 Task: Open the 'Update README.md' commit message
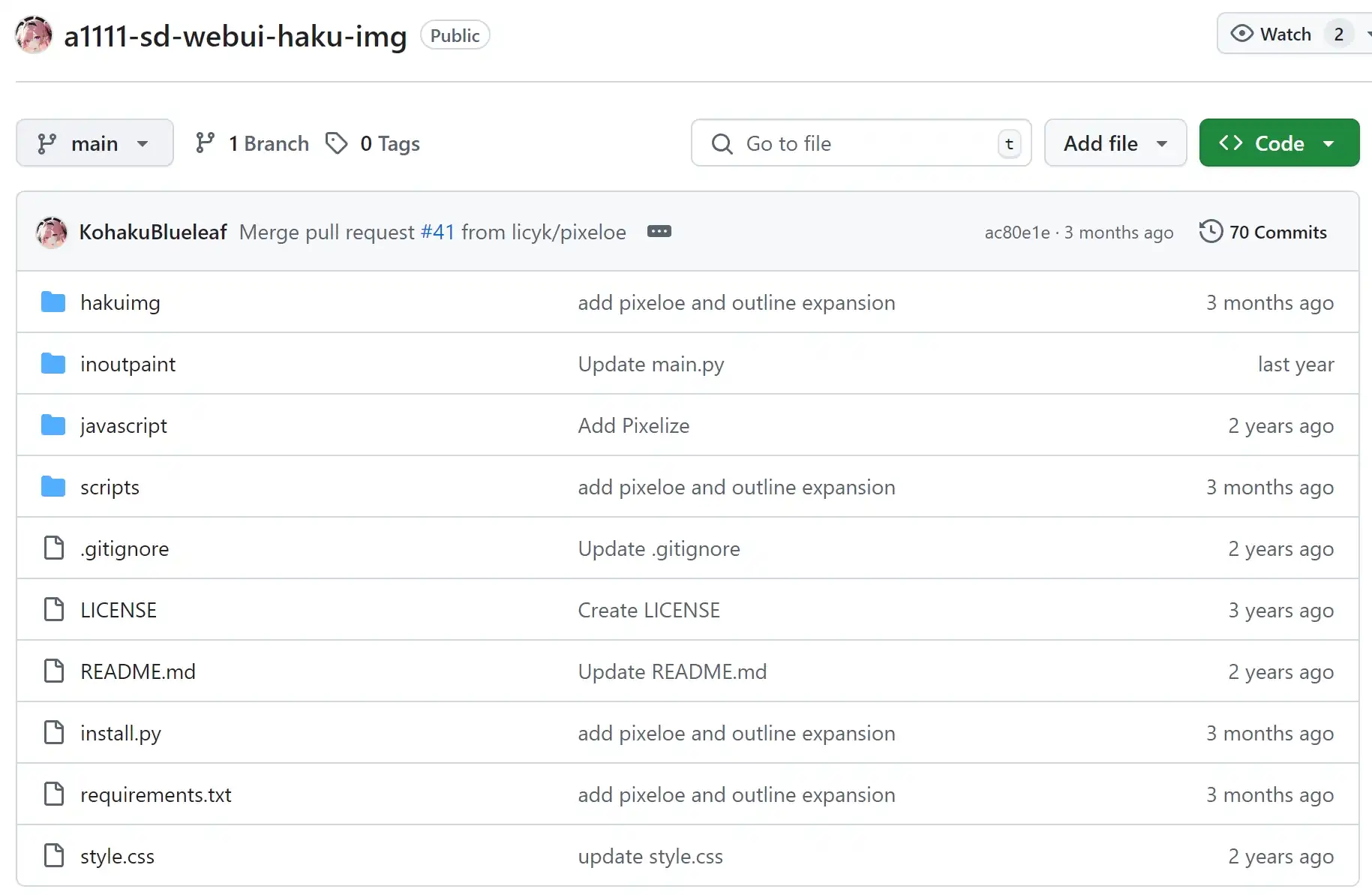672,671
